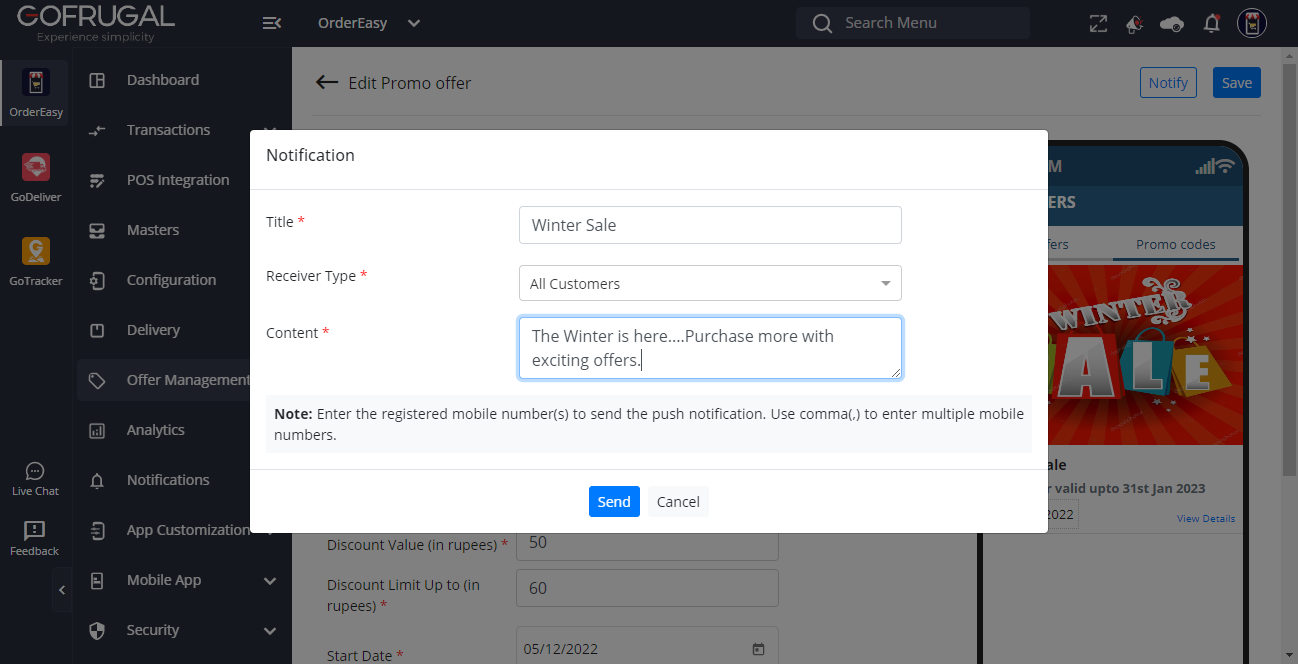Open the Dashboard menu item
This screenshot has width=1298, height=664.
point(162,80)
